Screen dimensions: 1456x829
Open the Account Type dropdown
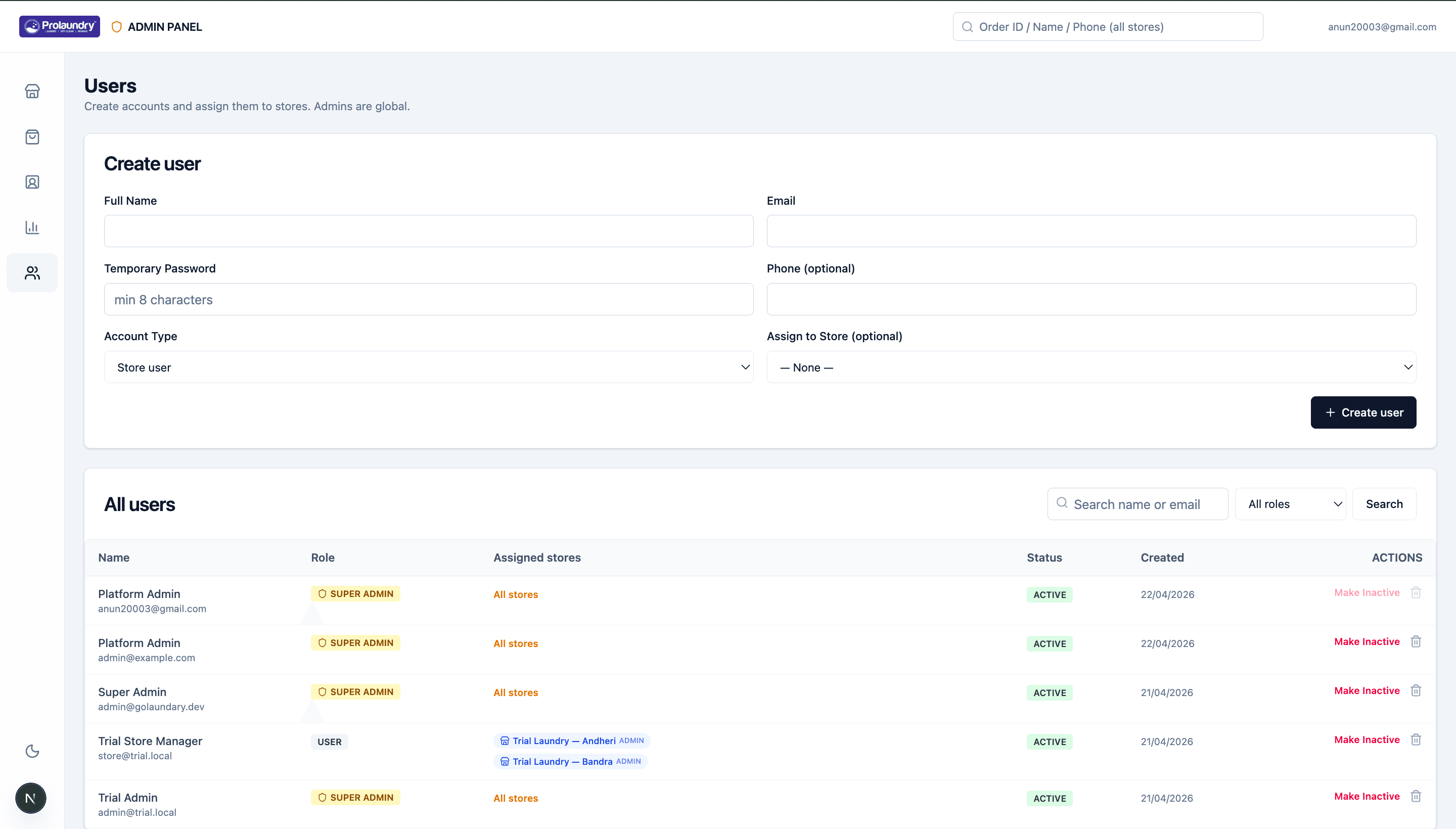tap(429, 367)
